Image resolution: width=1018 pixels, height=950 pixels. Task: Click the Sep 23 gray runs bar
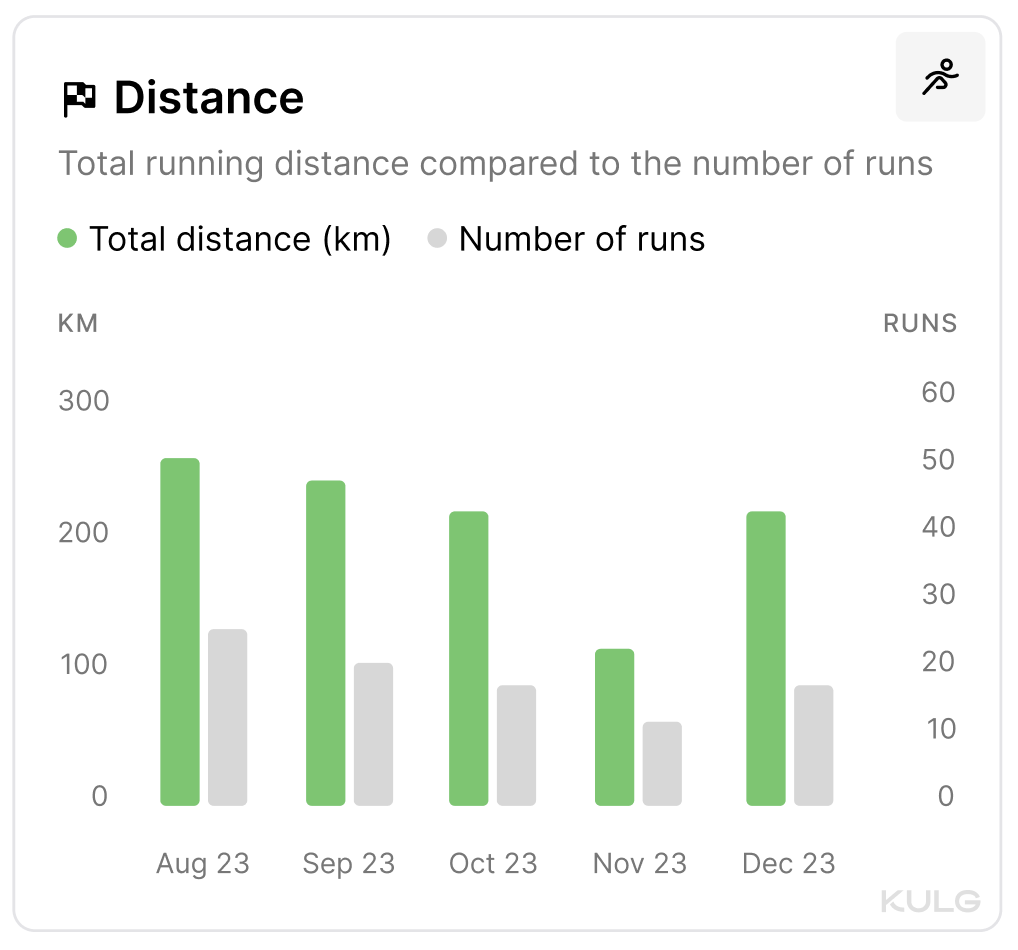pyautogui.click(x=373, y=734)
